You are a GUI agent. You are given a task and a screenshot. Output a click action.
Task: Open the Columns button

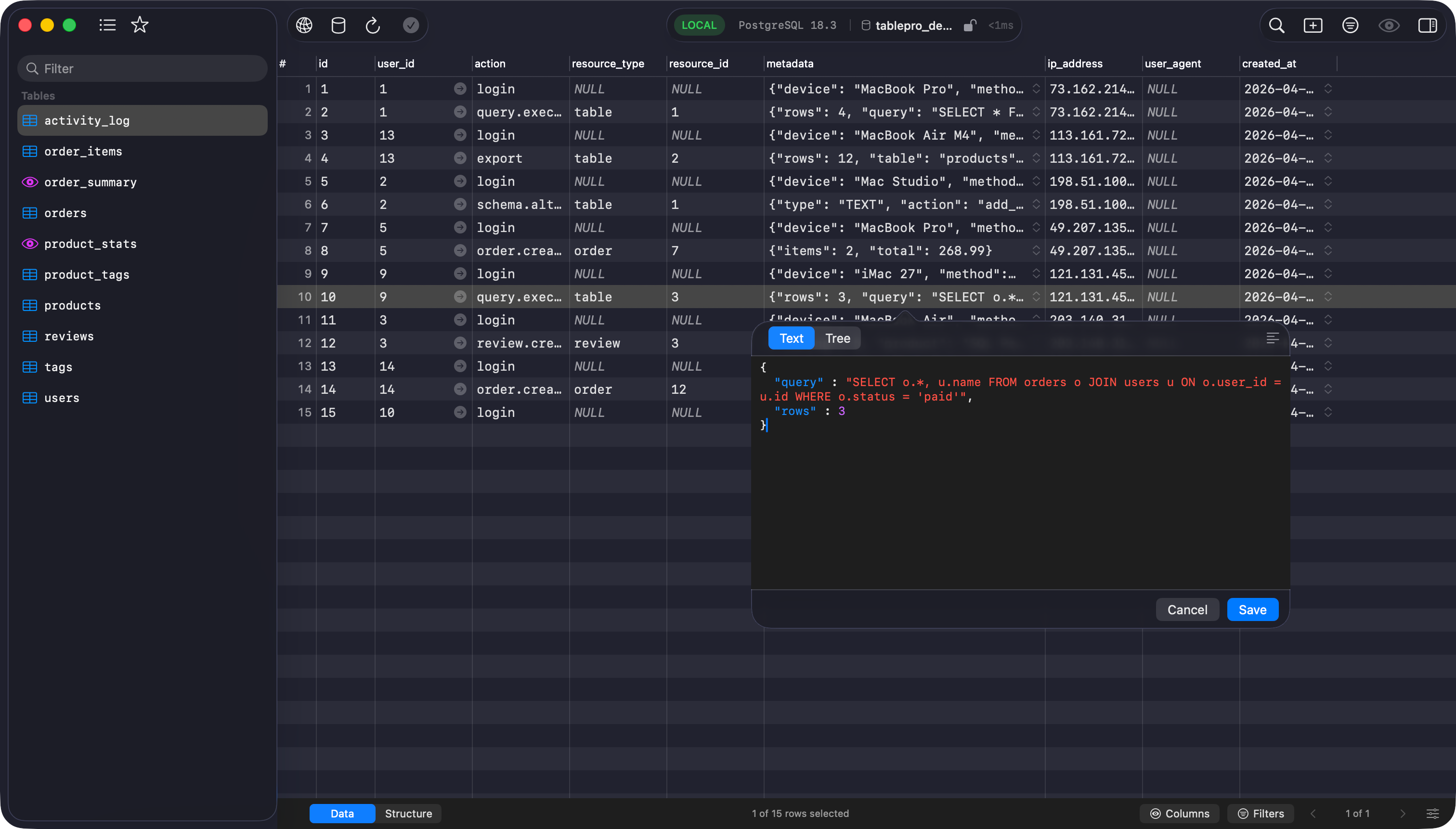click(1179, 814)
